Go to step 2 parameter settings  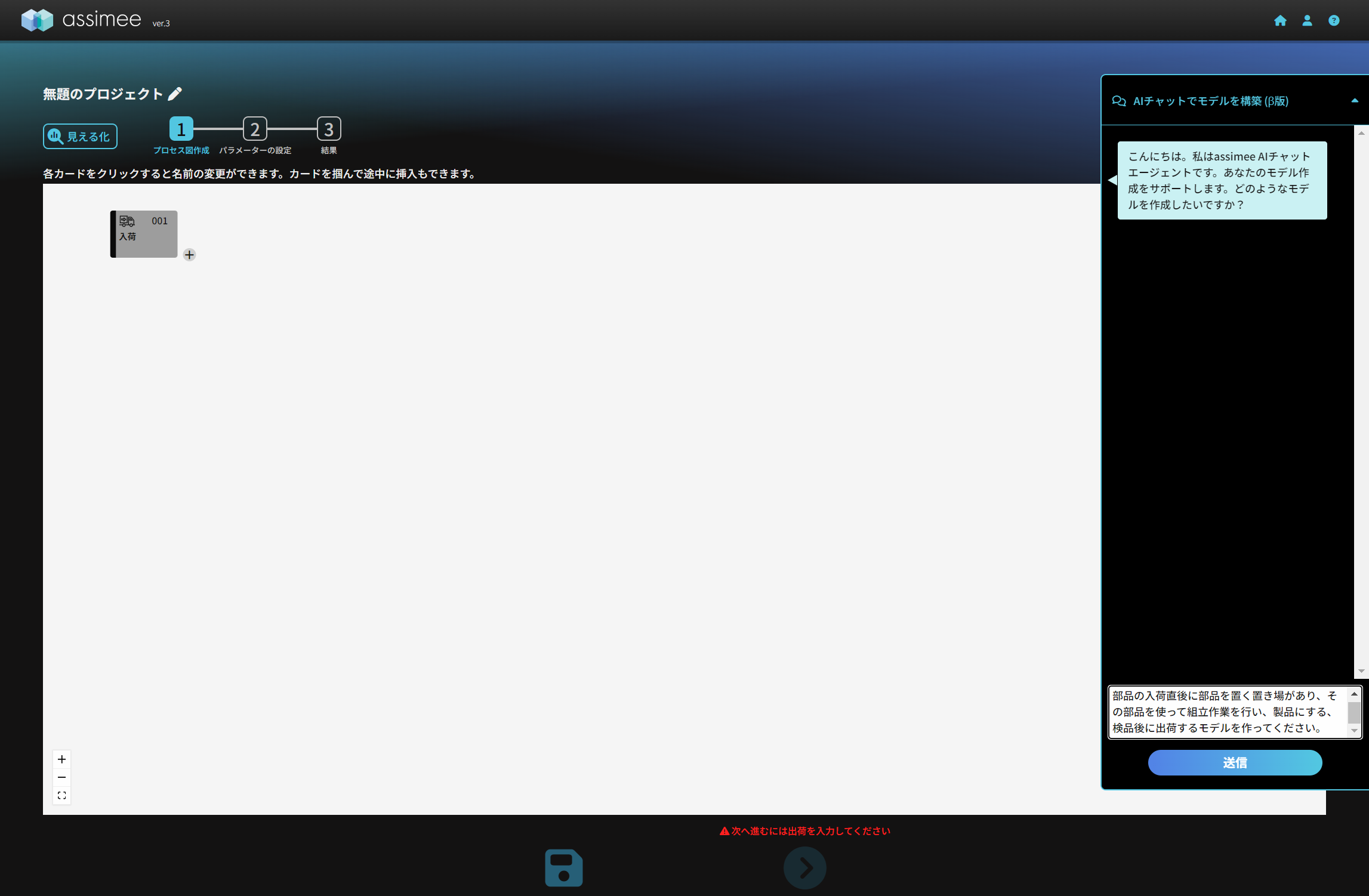[x=255, y=129]
